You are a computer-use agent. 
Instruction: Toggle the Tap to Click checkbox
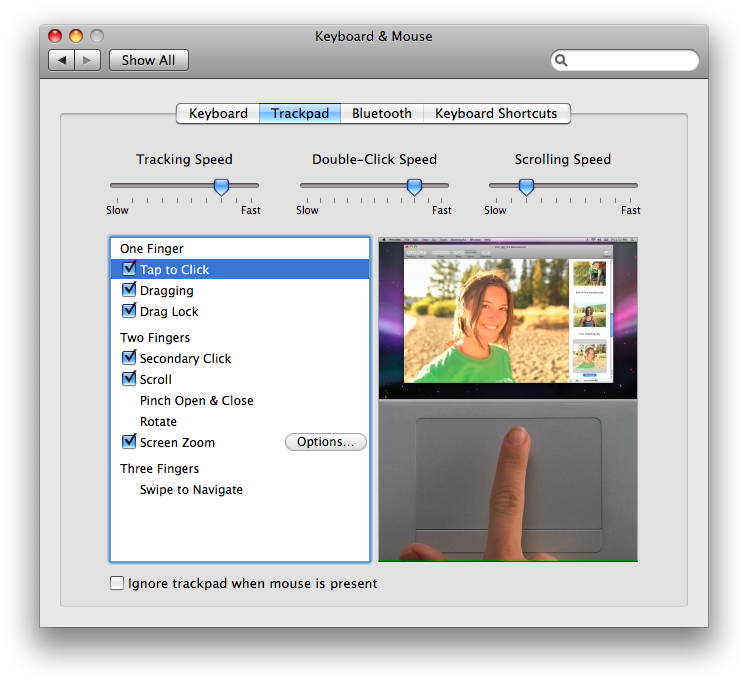pos(129,269)
